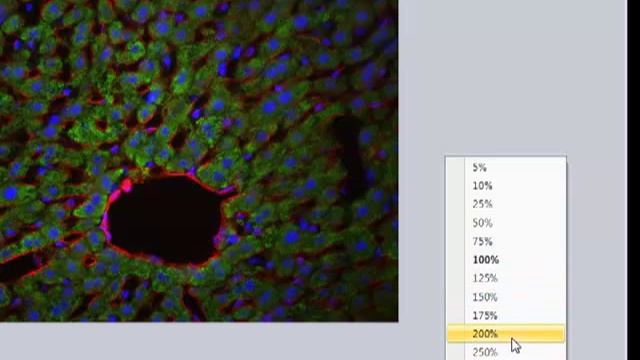Choose 25% zoom option

[506, 204]
